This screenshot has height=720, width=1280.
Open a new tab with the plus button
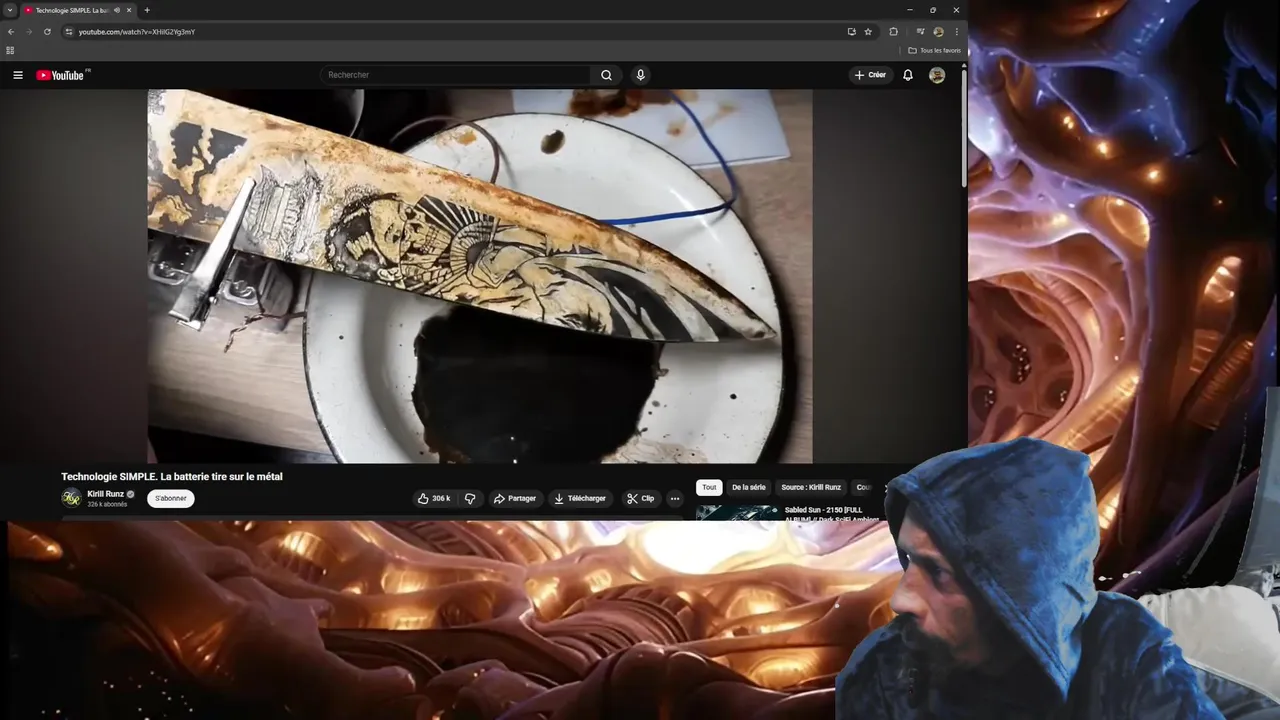coord(147,10)
